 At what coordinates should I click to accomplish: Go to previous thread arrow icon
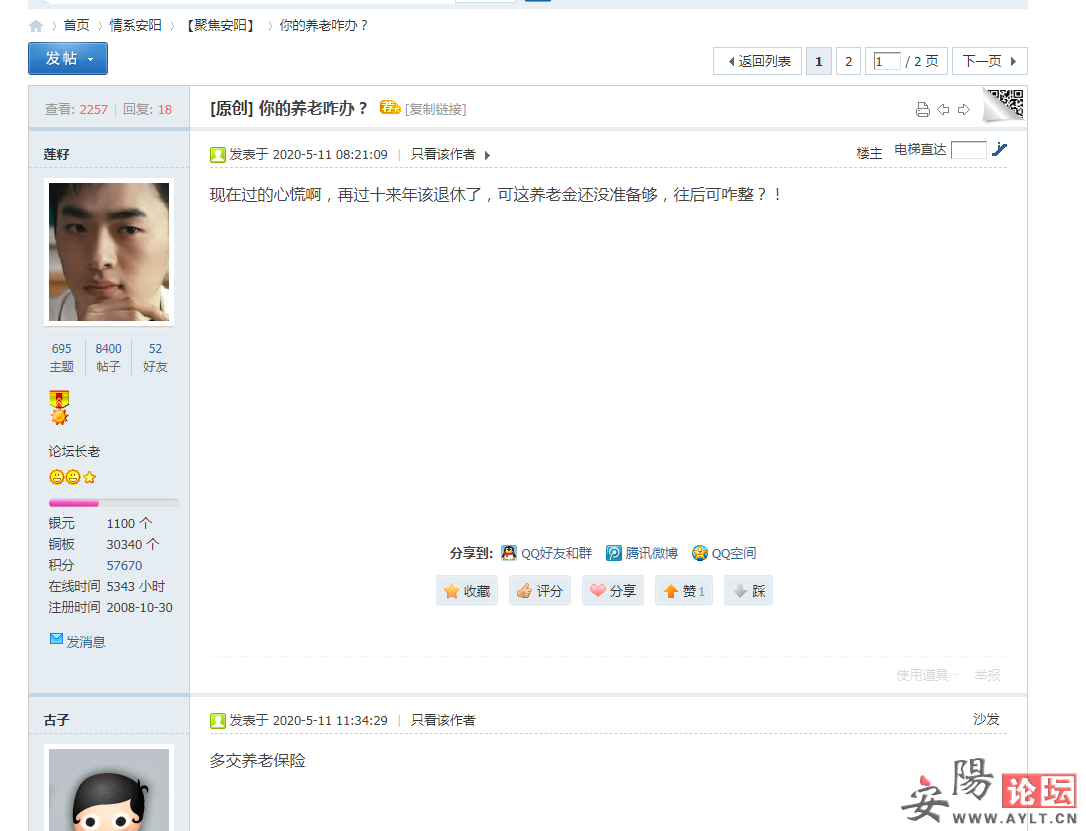(x=943, y=109)
